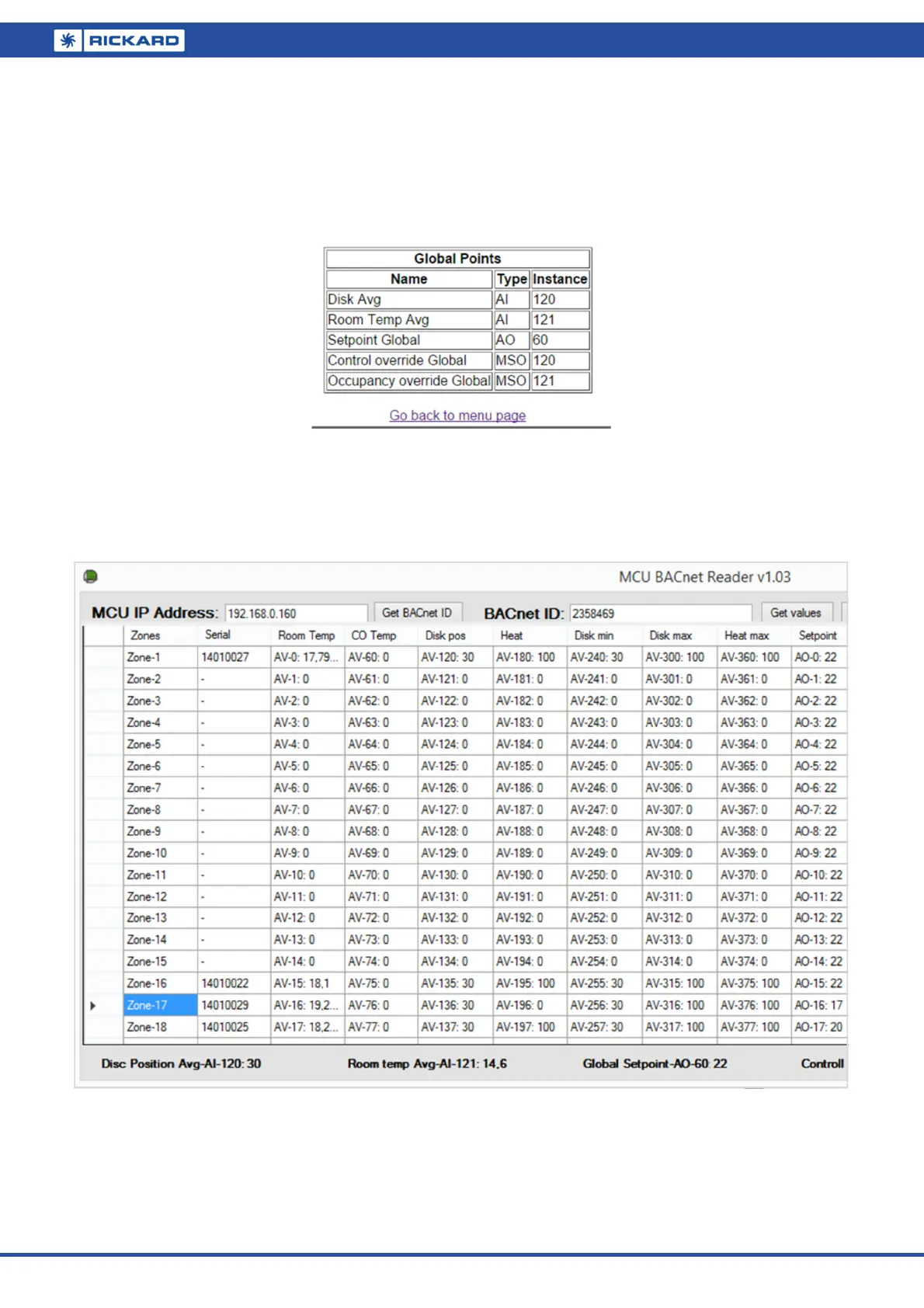Click the 'AV-137: 30' disk pos cell
924x1308 pixels.
click(x=455, y=1027)
